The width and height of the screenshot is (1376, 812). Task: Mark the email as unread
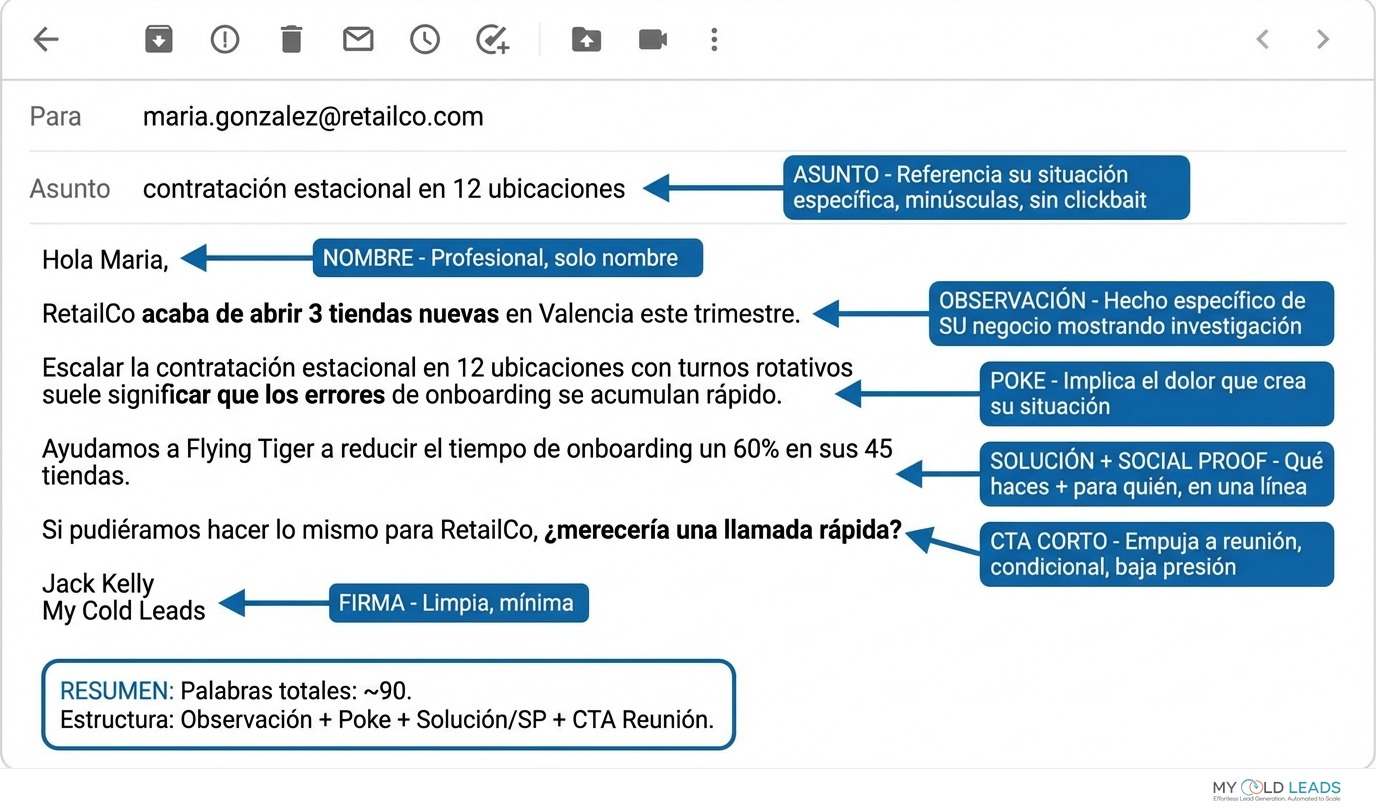point(357,39)
